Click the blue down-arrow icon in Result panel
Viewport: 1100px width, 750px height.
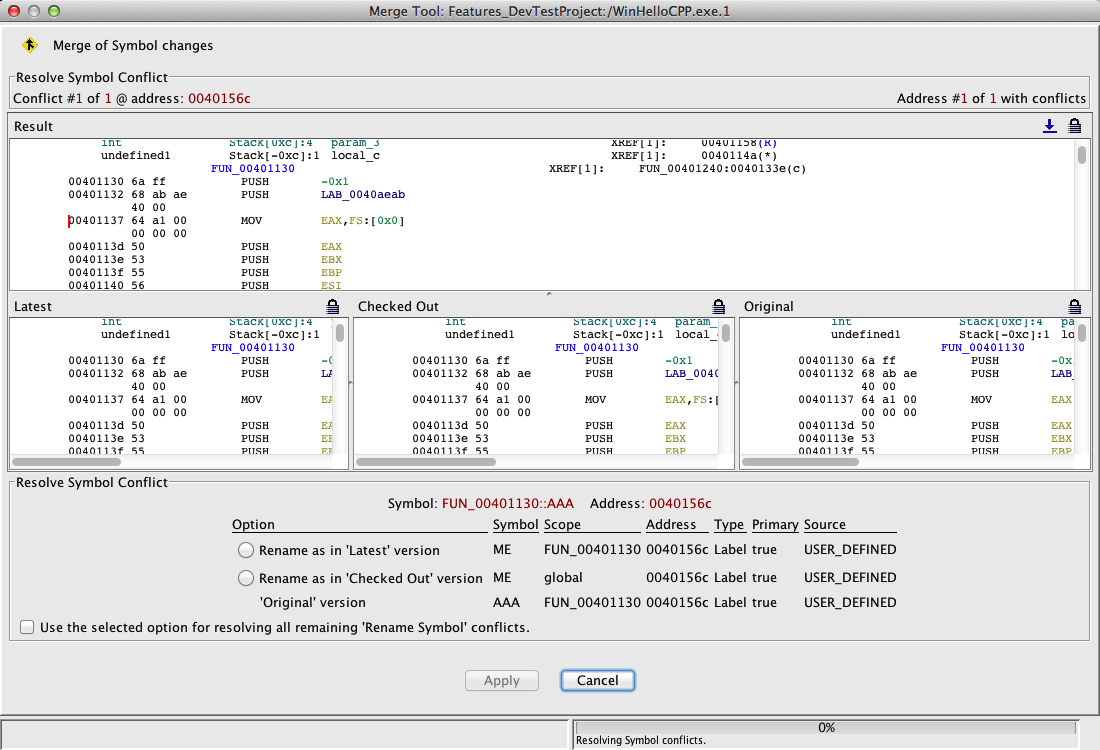1049,126
